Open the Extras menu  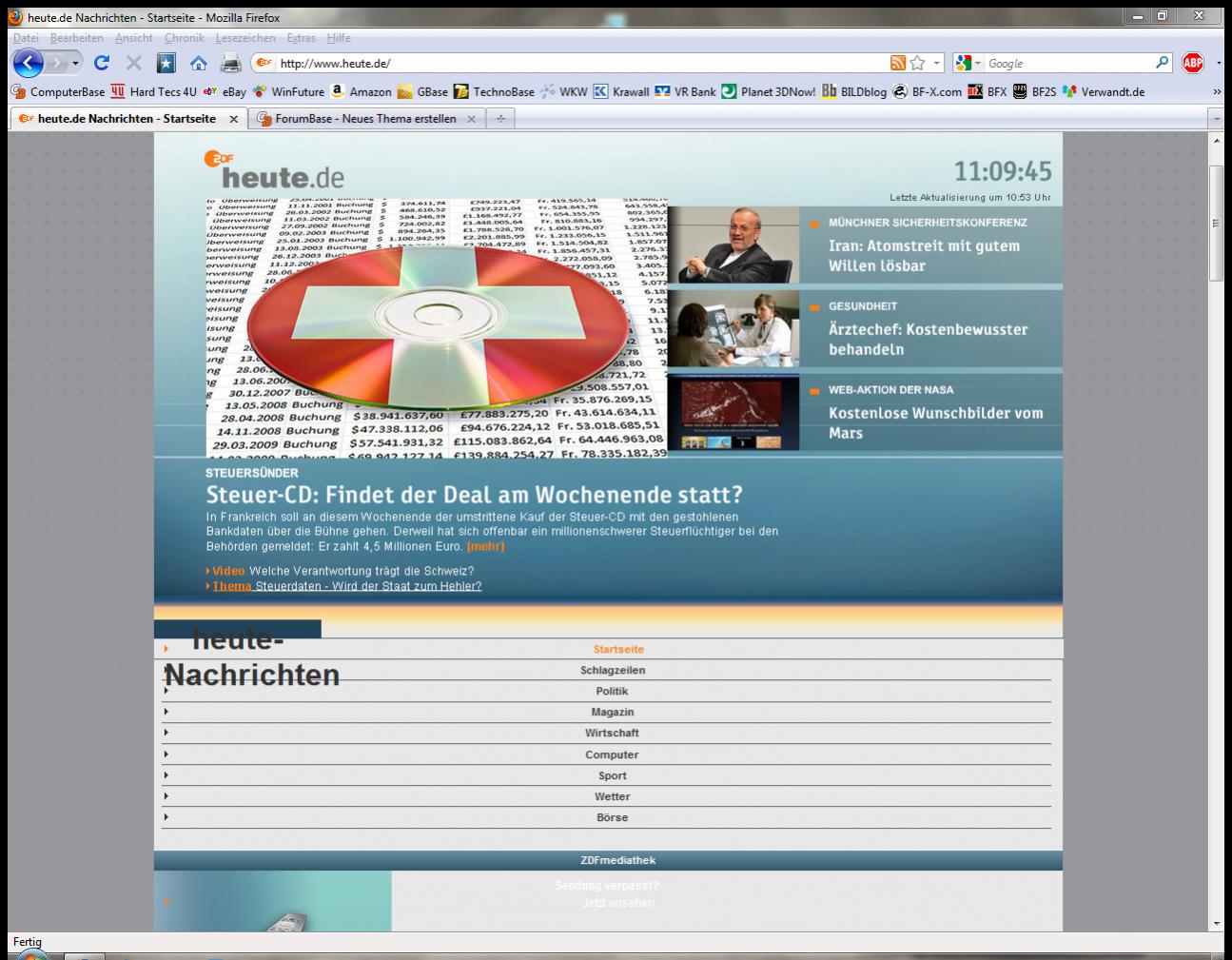pos(302,38)
